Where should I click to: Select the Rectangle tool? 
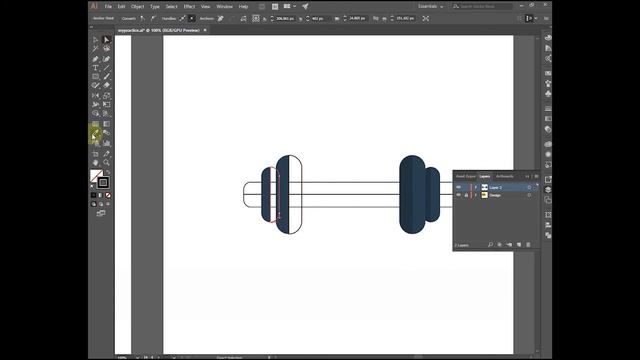[95, 77]
